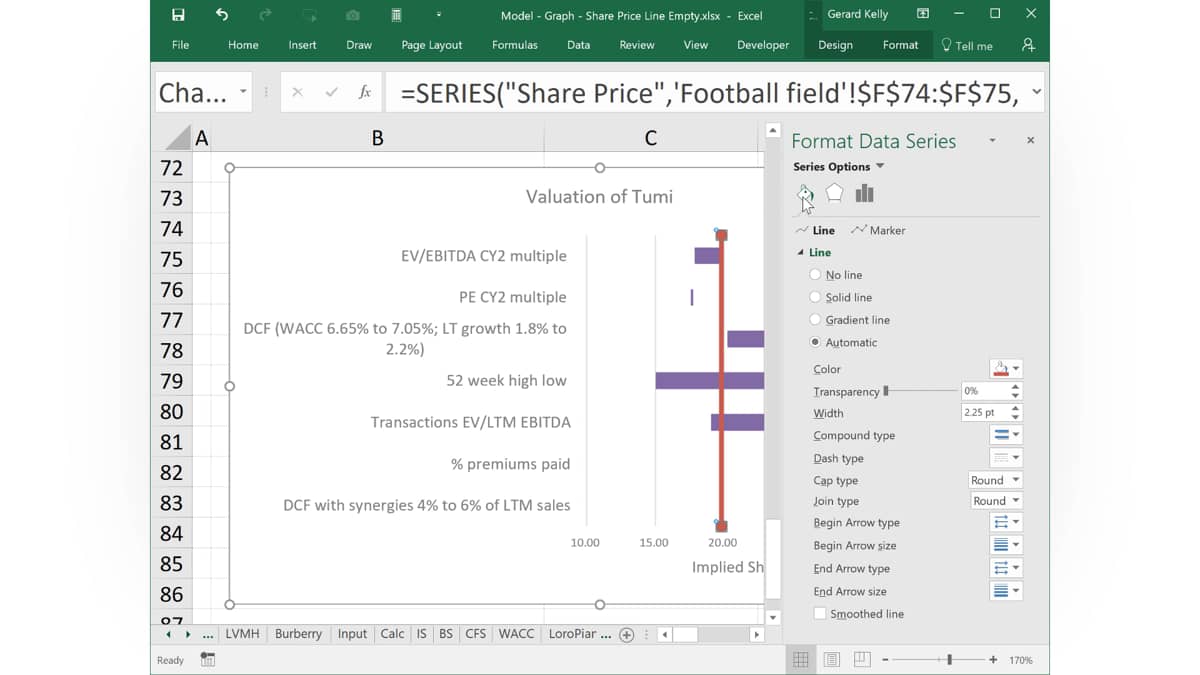
Task: Switch to the Marker sub-tab
Action: point(878,230)
